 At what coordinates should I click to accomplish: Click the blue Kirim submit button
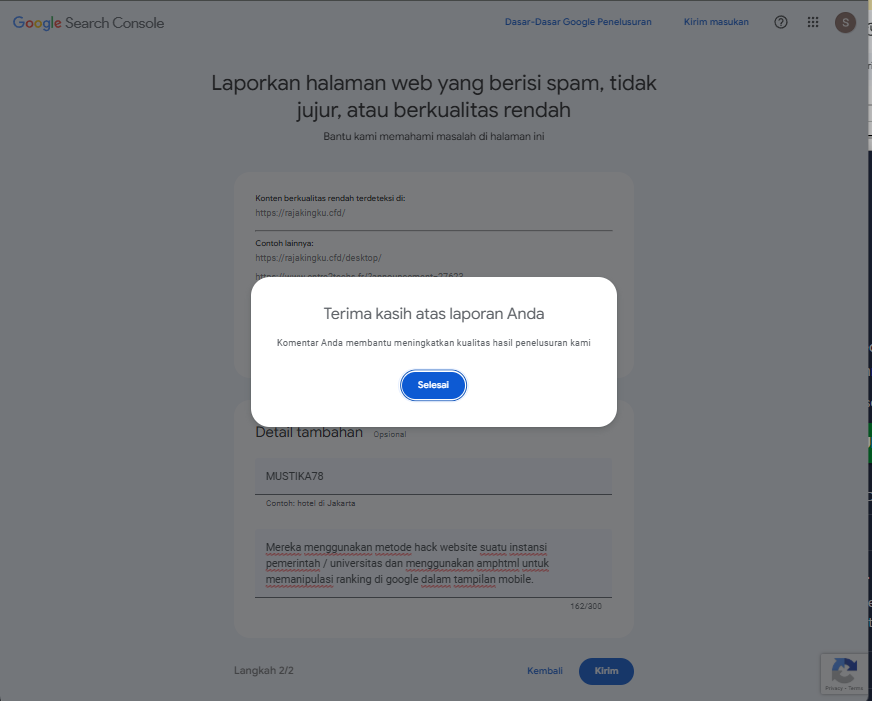(x=606, y=671)
